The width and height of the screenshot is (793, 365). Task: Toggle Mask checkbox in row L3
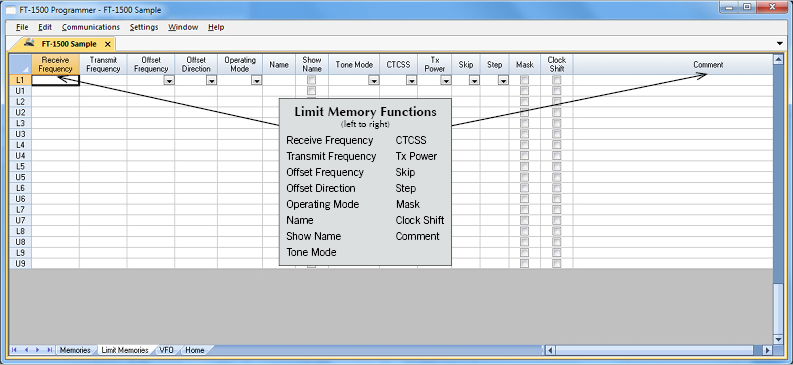[x=524, y=123]
